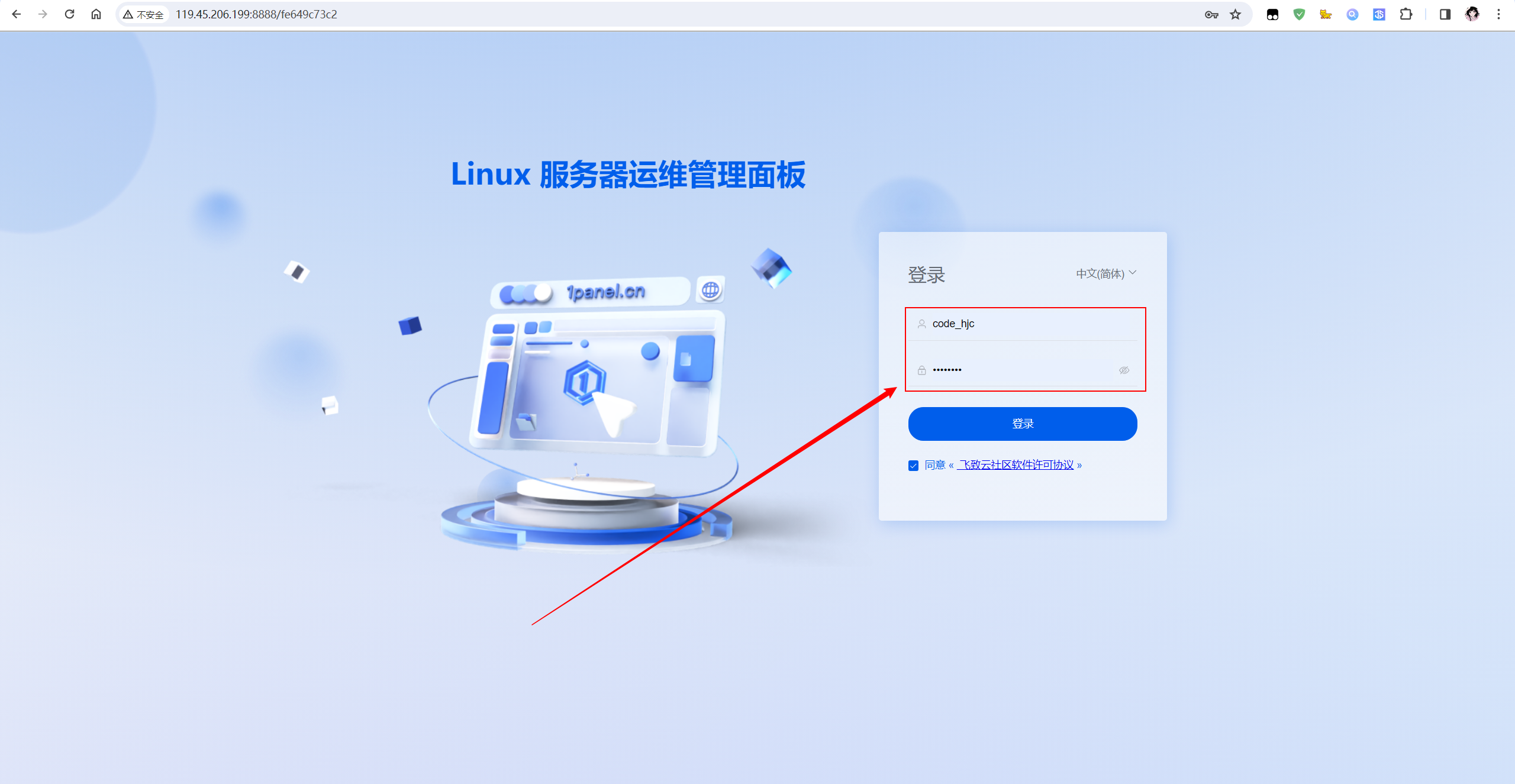The height and width of the screenshot is (784, 1515).
Task: Click the 不安全 site info indicator
Action: [x=143, y=14]
